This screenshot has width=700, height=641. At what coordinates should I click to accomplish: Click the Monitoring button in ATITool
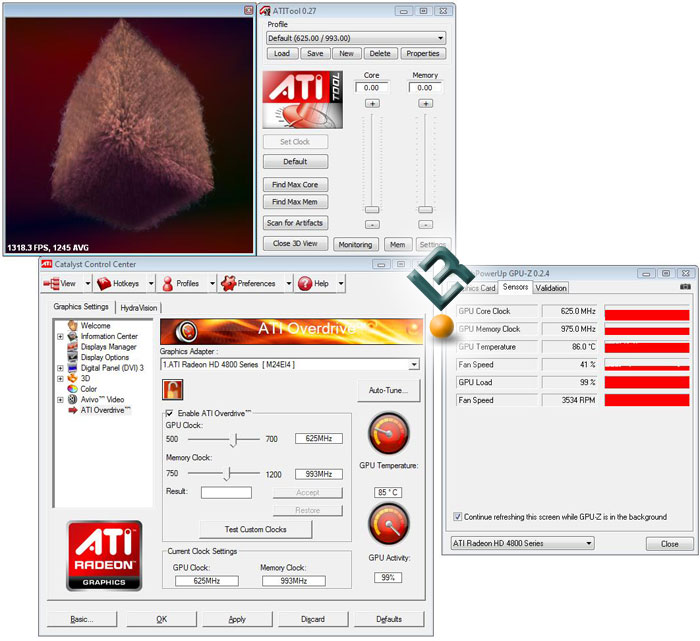click(x=355, y=245)
